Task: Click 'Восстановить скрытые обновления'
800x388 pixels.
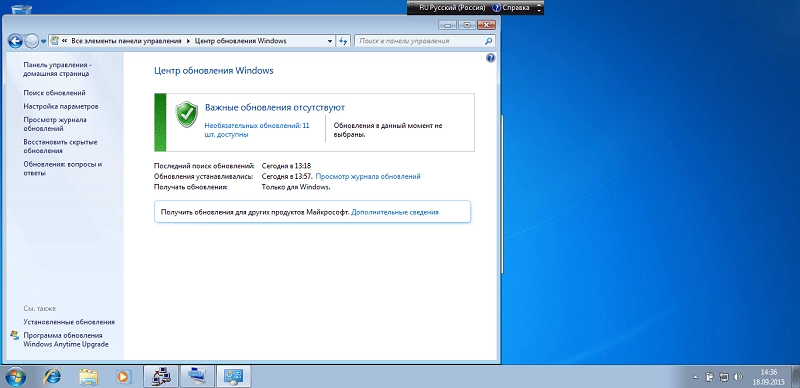Action: click(60, 147)
